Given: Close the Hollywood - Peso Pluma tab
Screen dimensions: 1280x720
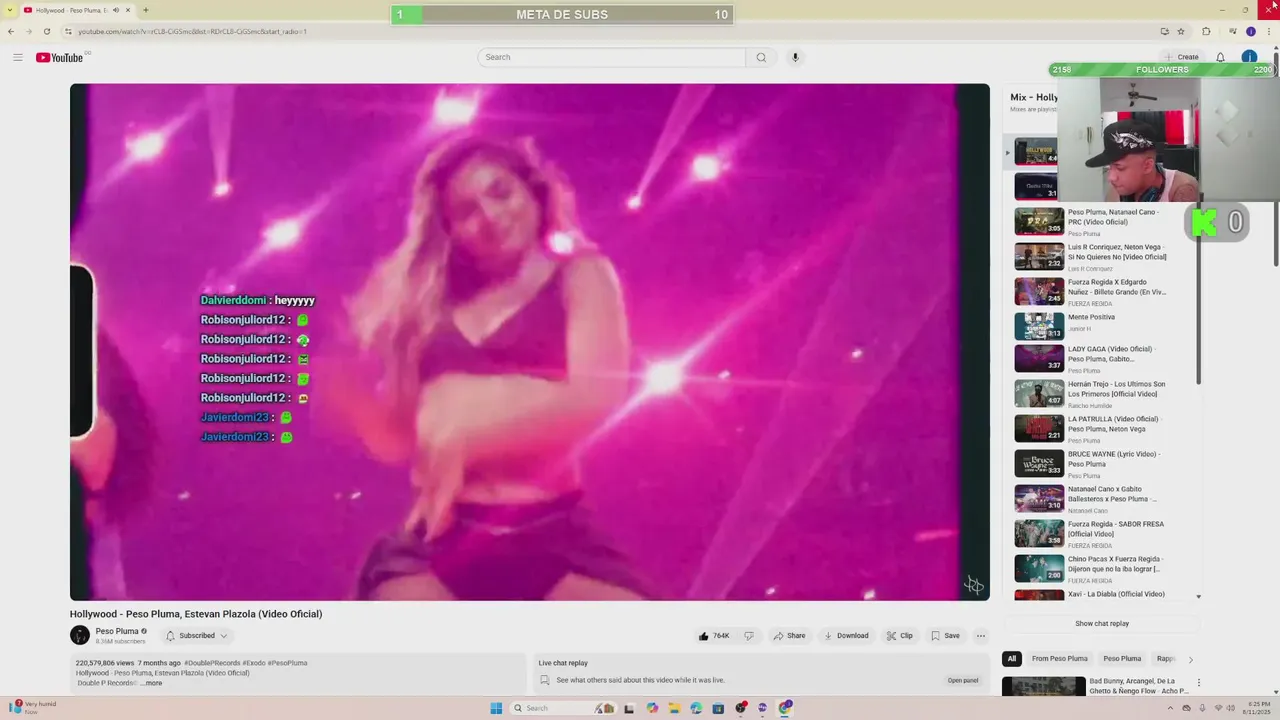Looking at the screenshot, I should click(128, 10).
